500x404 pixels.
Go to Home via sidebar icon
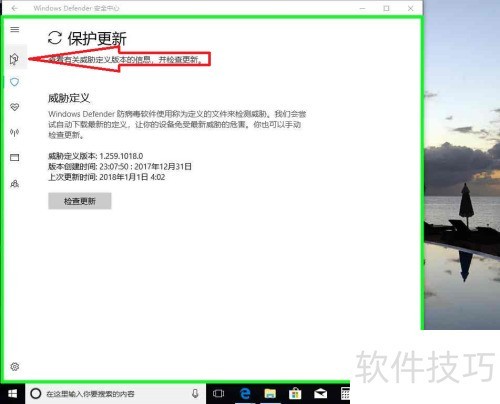[x=14, y=59]
